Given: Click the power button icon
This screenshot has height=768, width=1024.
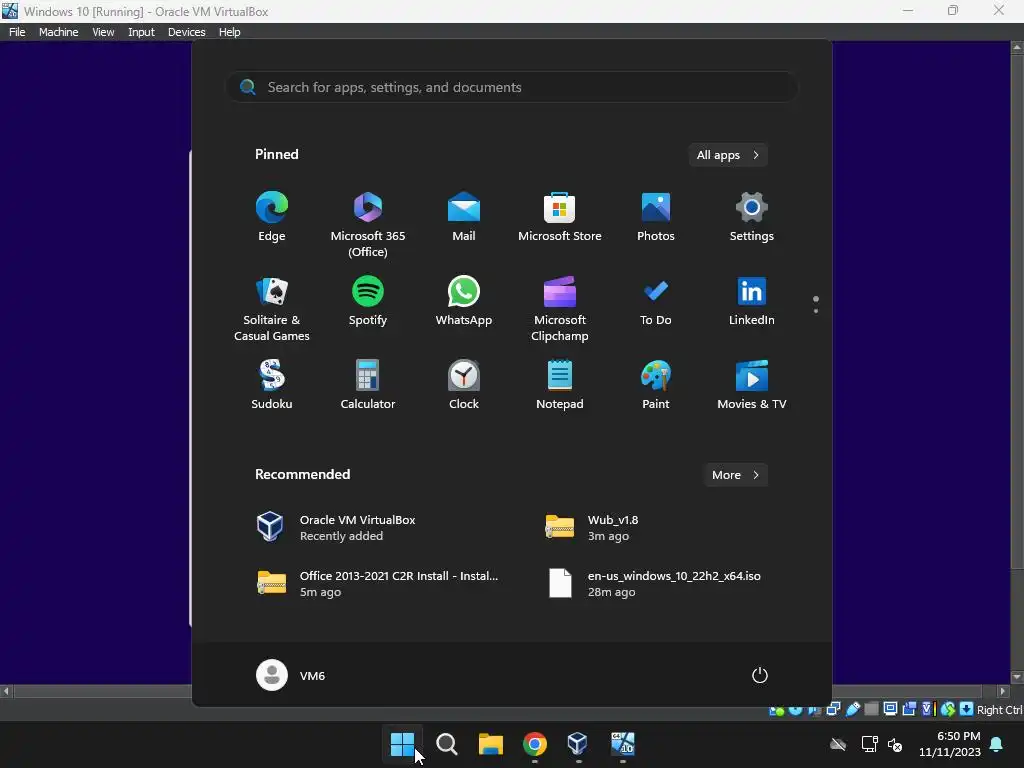Looking at the screenshot, I should [760, 675].
